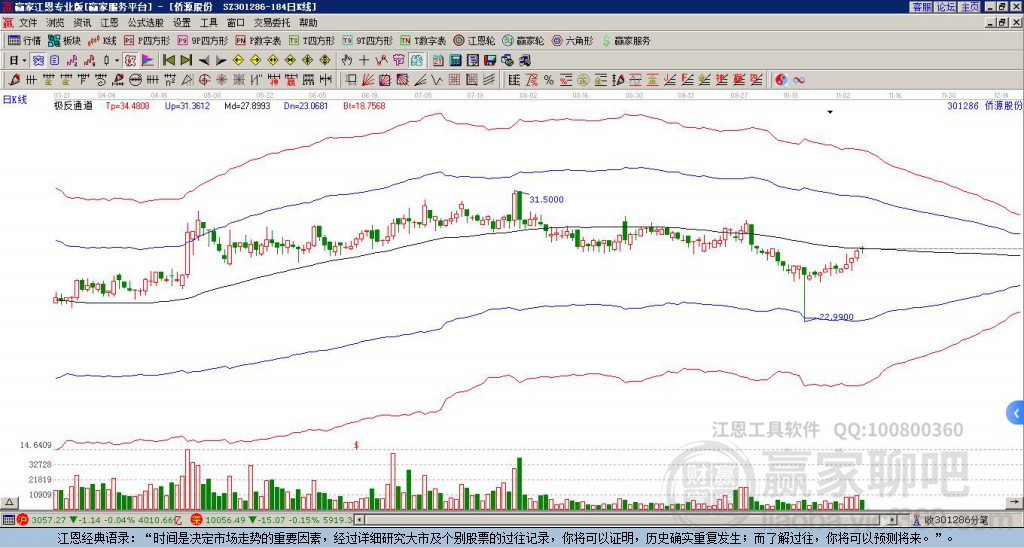Viewport: 1024px width, 548px height.
Task: Select the crosshair cursor tool
Action: point(364,61)
